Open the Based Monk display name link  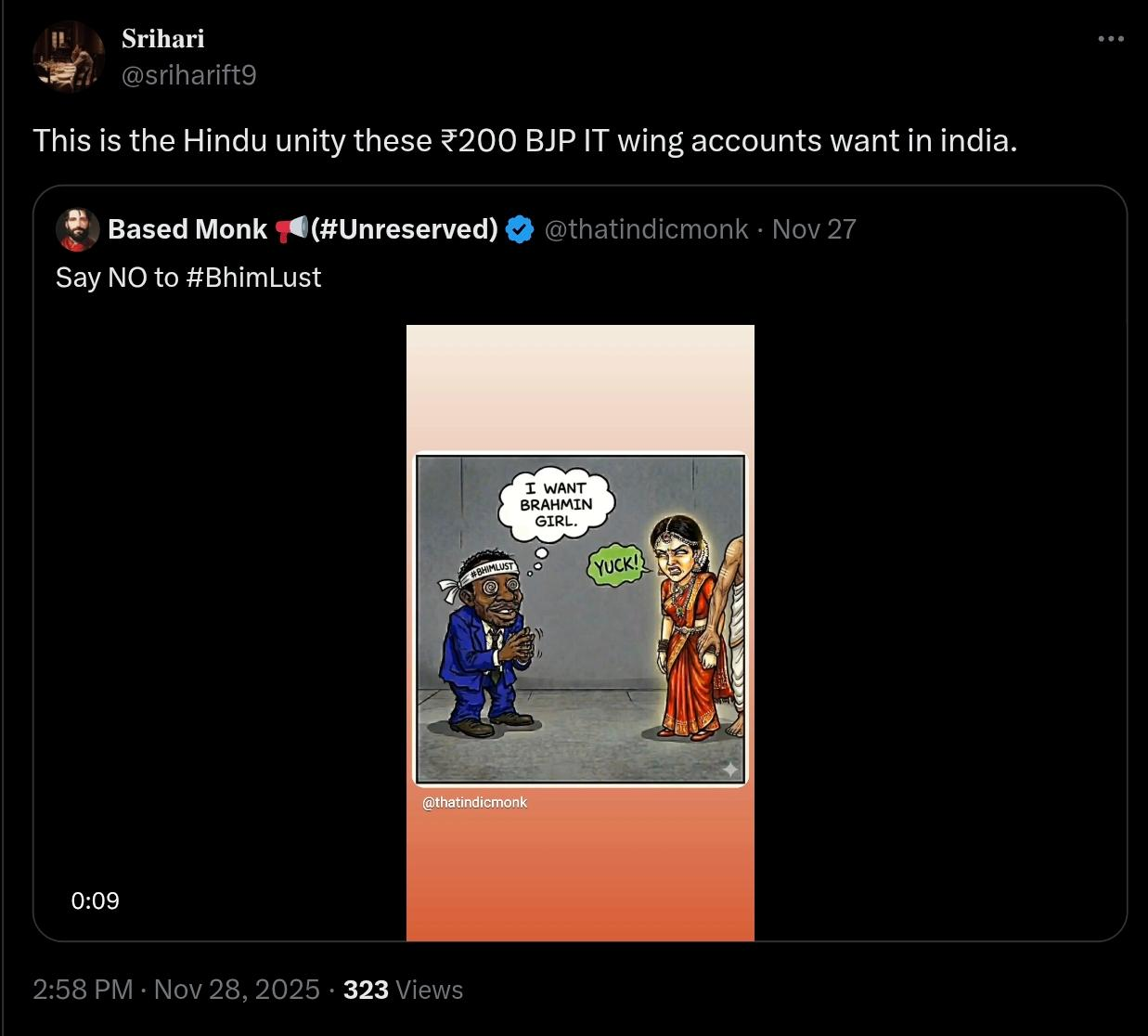tap(187, 229)
